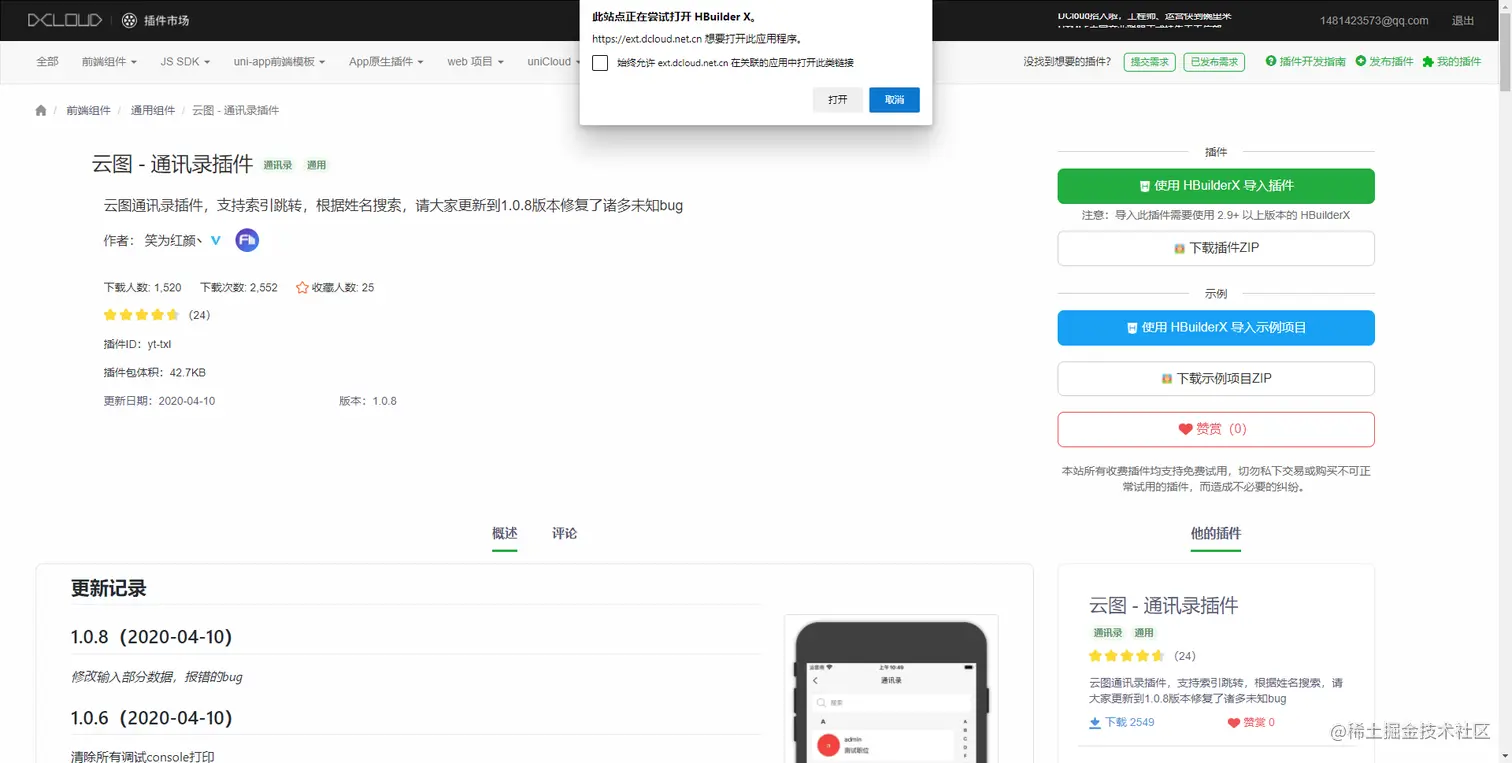Click the 通讯录 tag beside the plugin title
Screen dimensions: 1512x763
click(278, 165)
